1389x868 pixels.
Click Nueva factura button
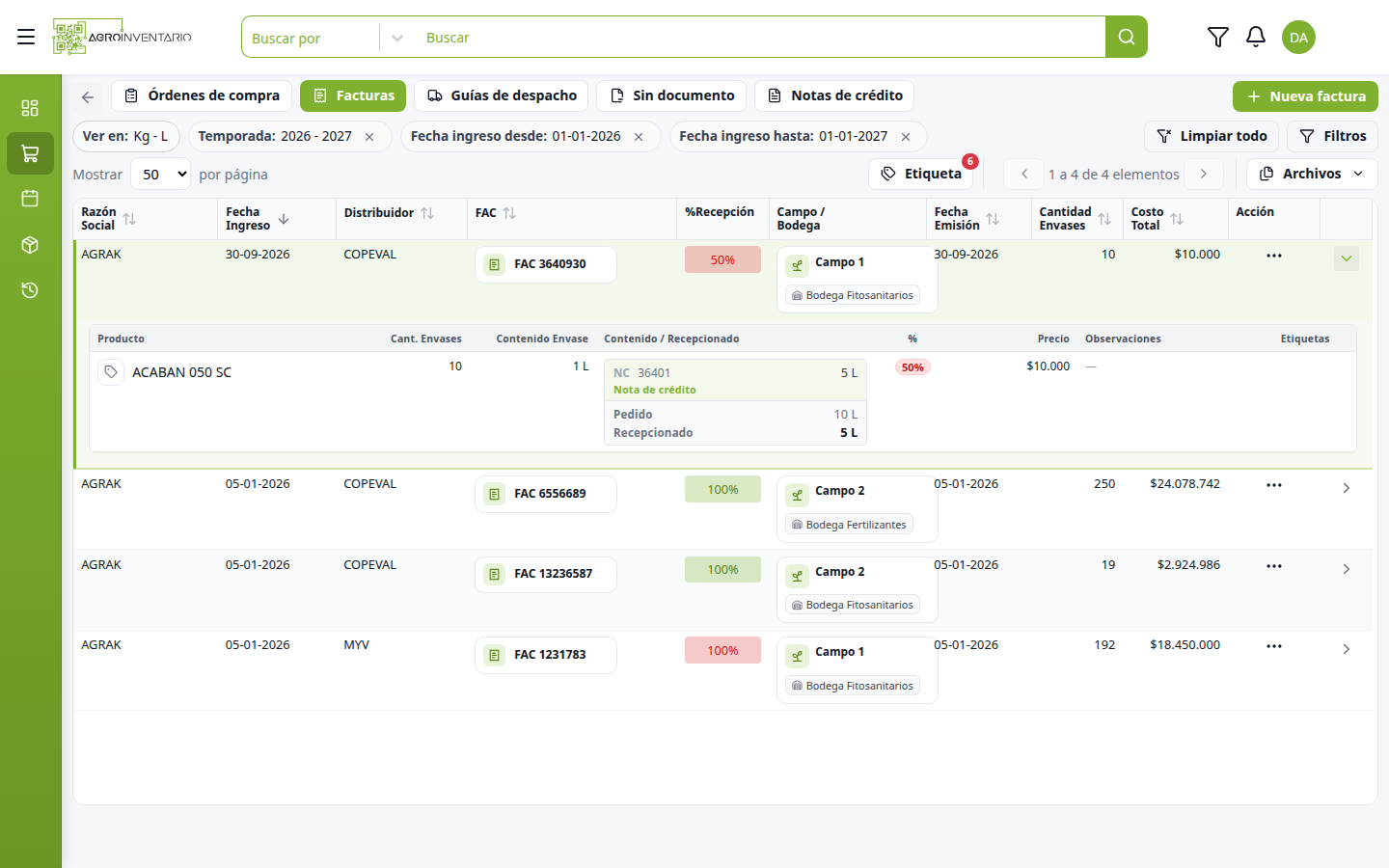point(1305,96)
